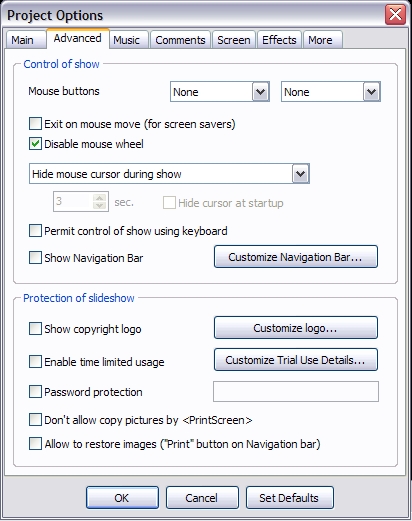The image size is (412, 521).
Task: Open Hide mouse cursor during show dropdown
Action: 169,173
